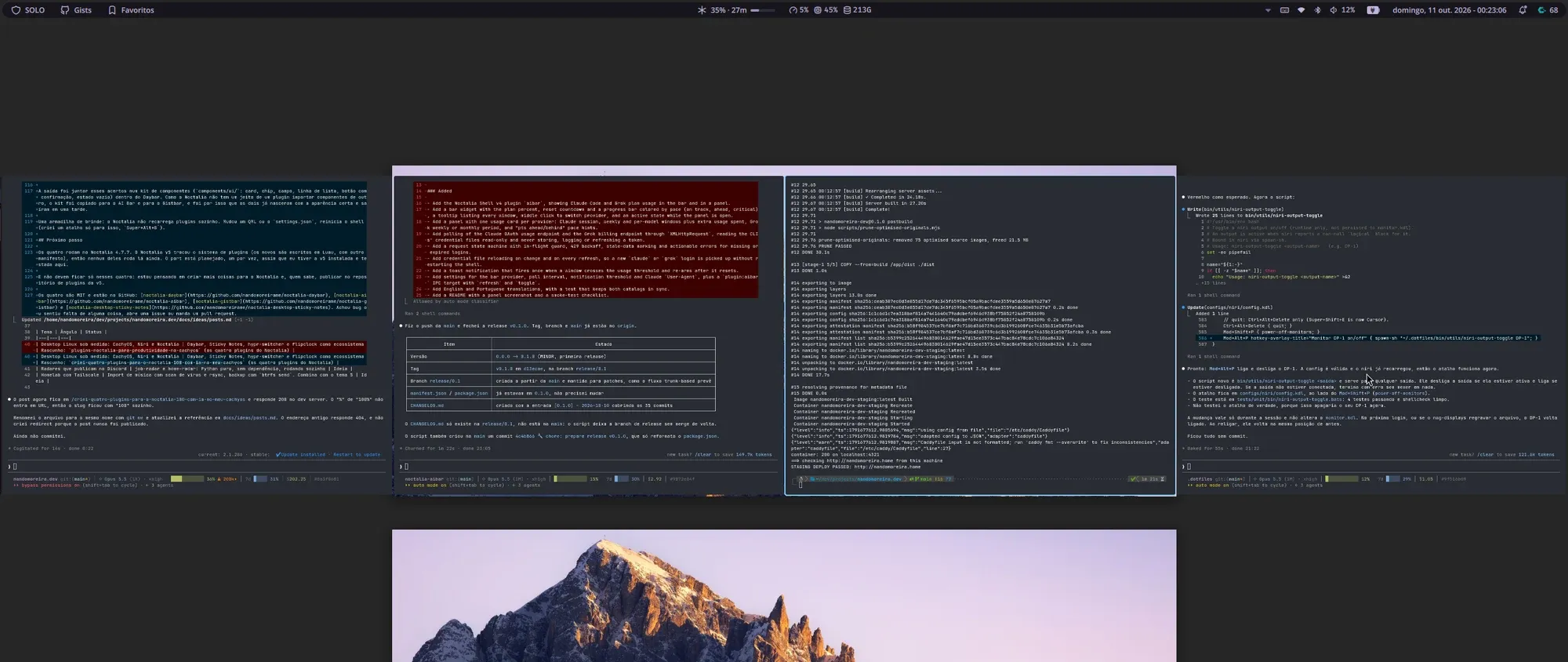This screenshot has width=1568, height=662.
Task: Click the context usage bar in noctalia-aibar terminal
Action: point(570,478)
